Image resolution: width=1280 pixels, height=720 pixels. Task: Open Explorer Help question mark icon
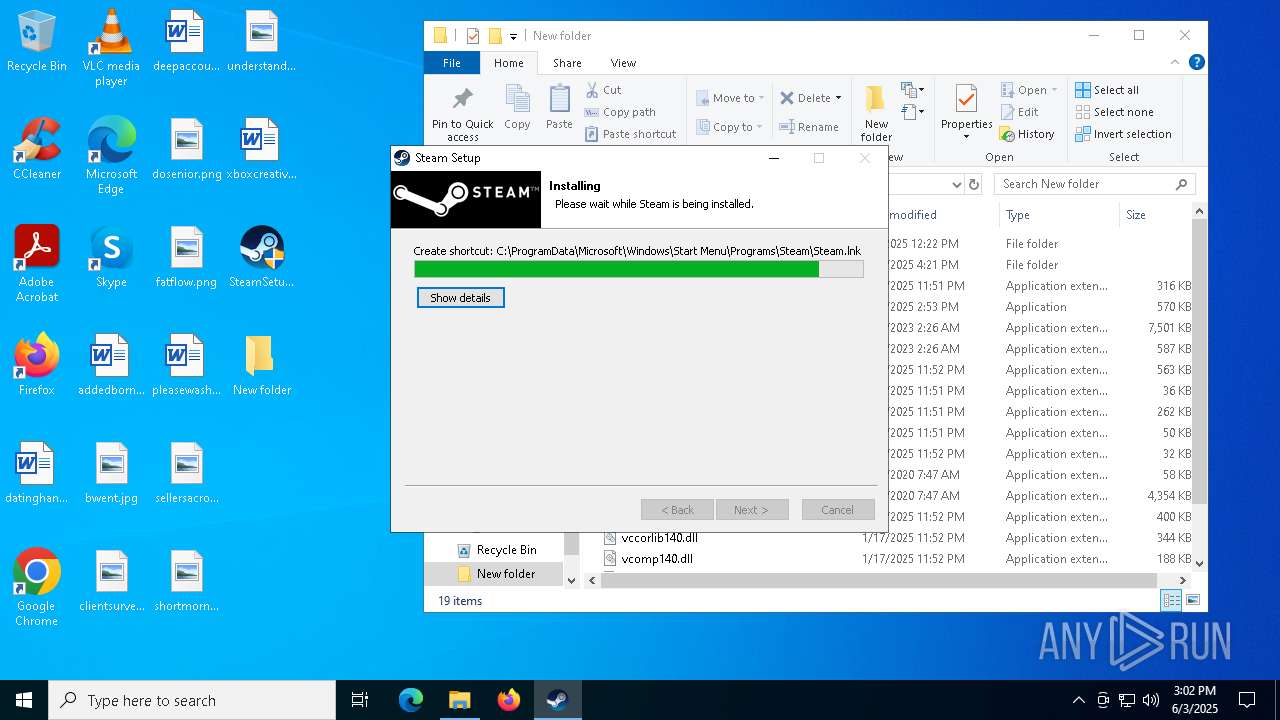pyautogui.click(x=1196, y=62)
